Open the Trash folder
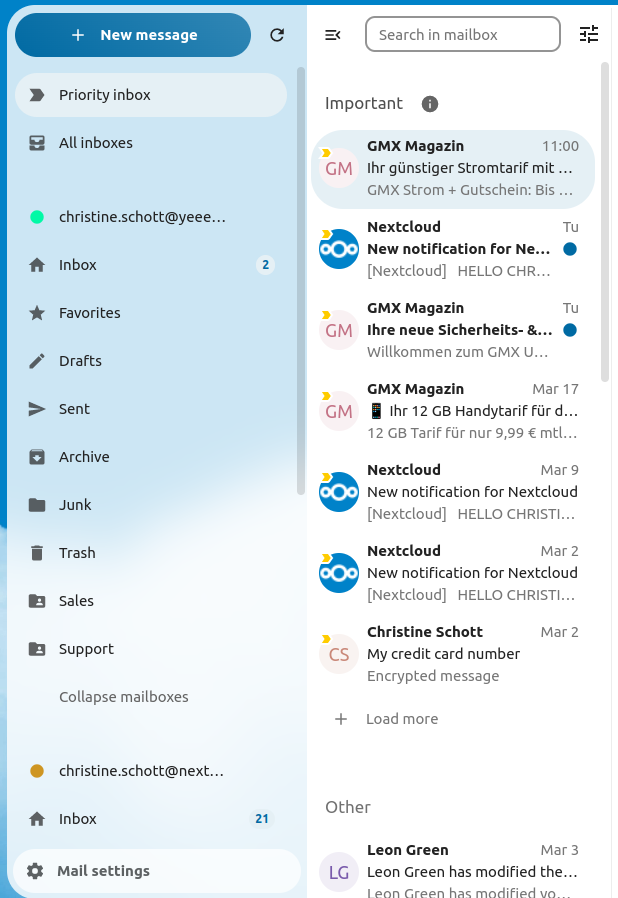Image resolution: width=618 pixels, height=898 pixels. point(77,553)
